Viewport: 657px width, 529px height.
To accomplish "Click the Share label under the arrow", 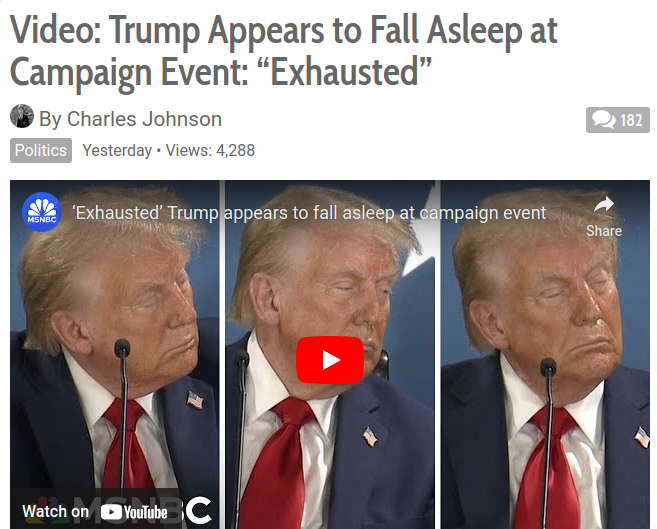I will (604, 231).
